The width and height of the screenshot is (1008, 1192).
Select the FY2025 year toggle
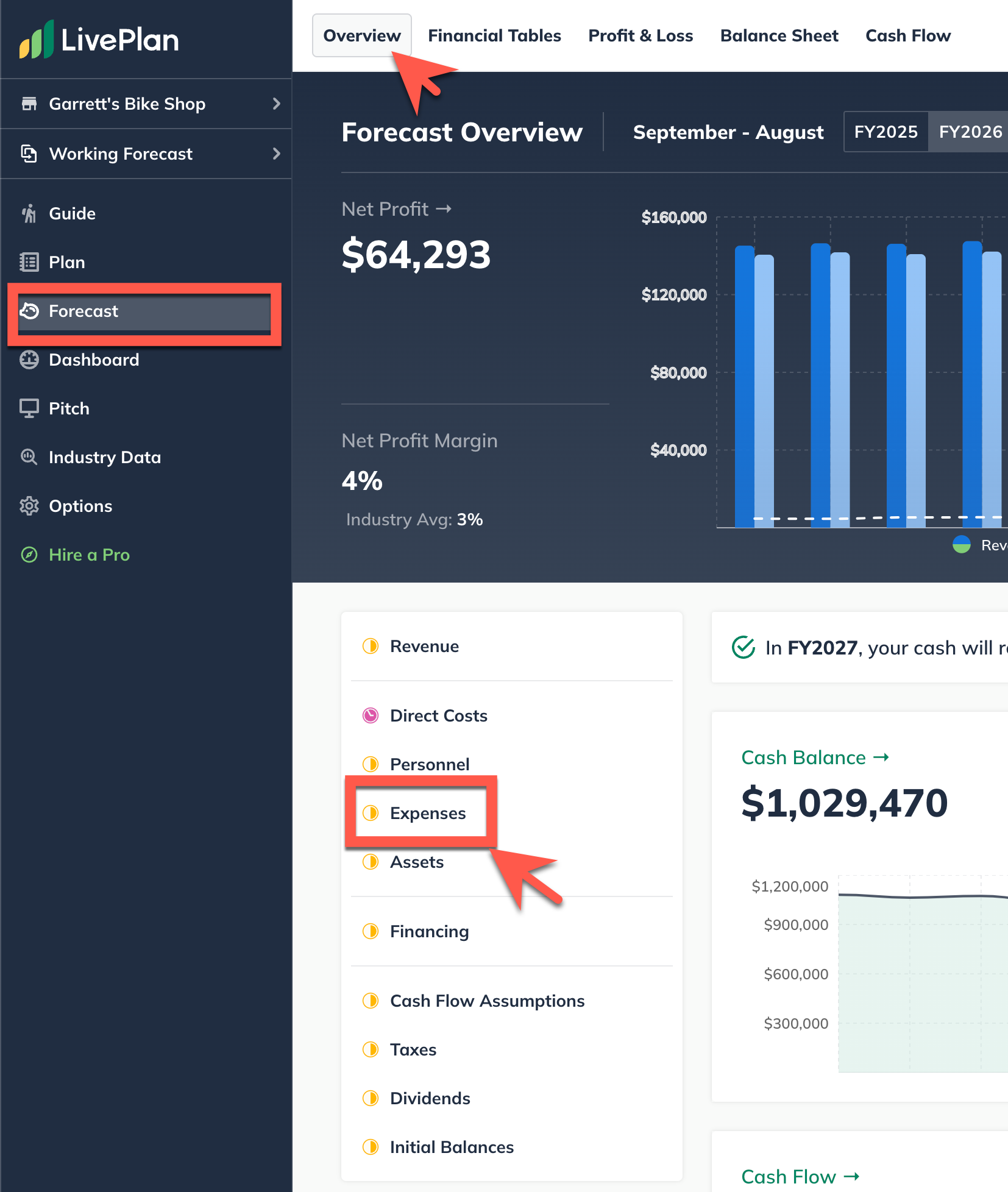[x=886, y=132]
